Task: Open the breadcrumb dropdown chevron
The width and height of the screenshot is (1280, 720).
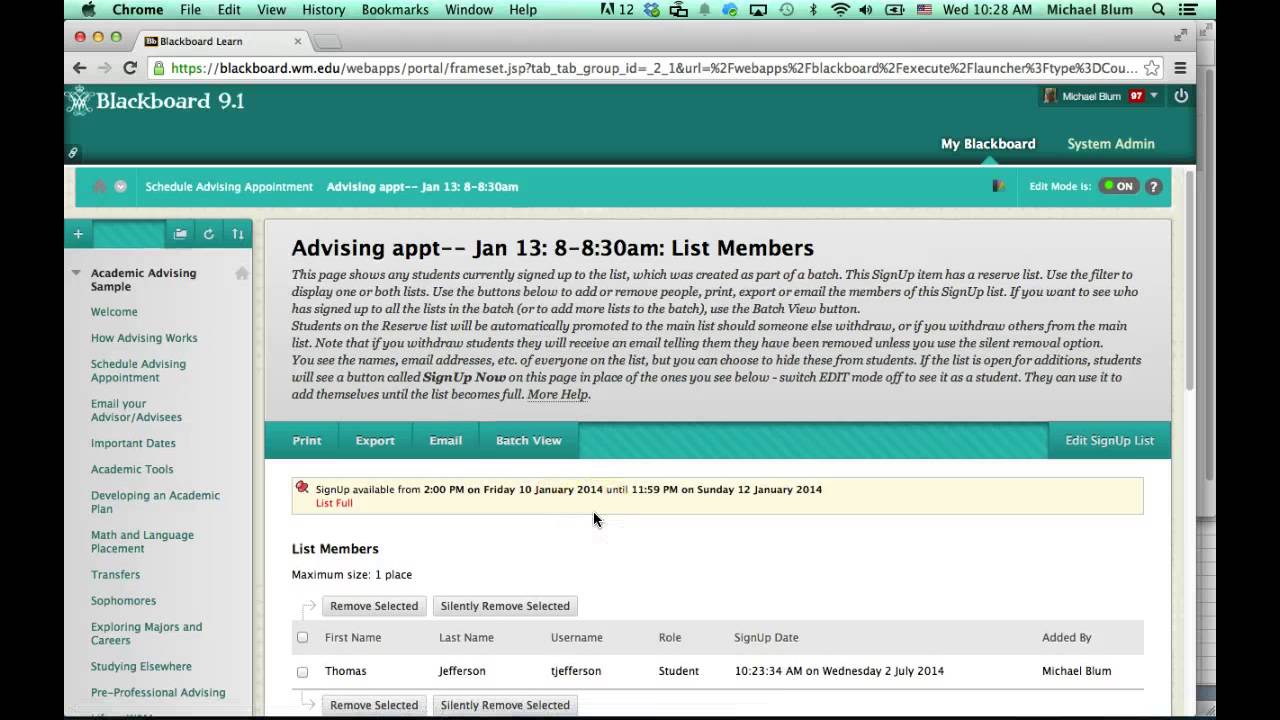Action: click(x=120, y=186)
